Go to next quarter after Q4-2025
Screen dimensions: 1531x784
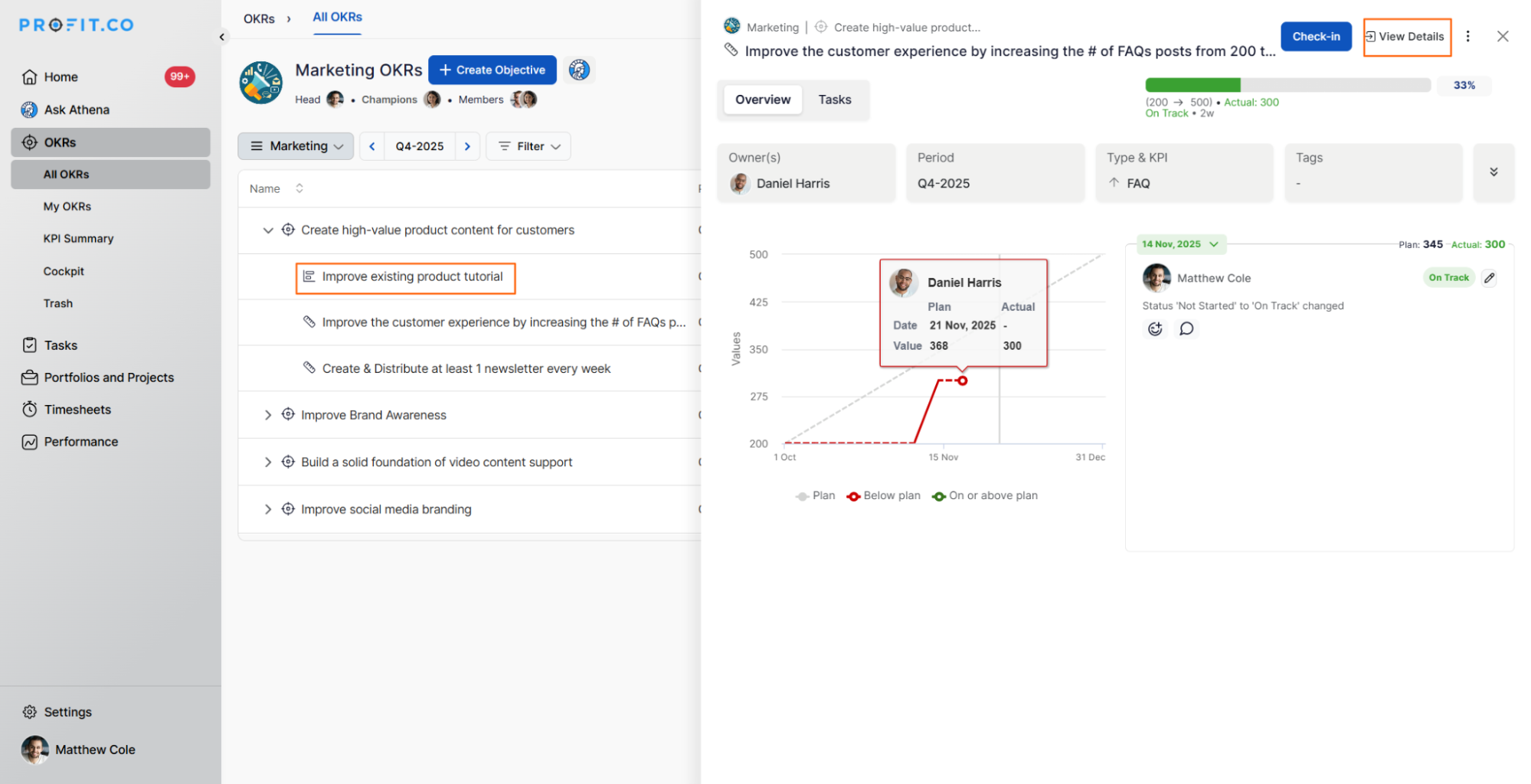pos(467,146)
